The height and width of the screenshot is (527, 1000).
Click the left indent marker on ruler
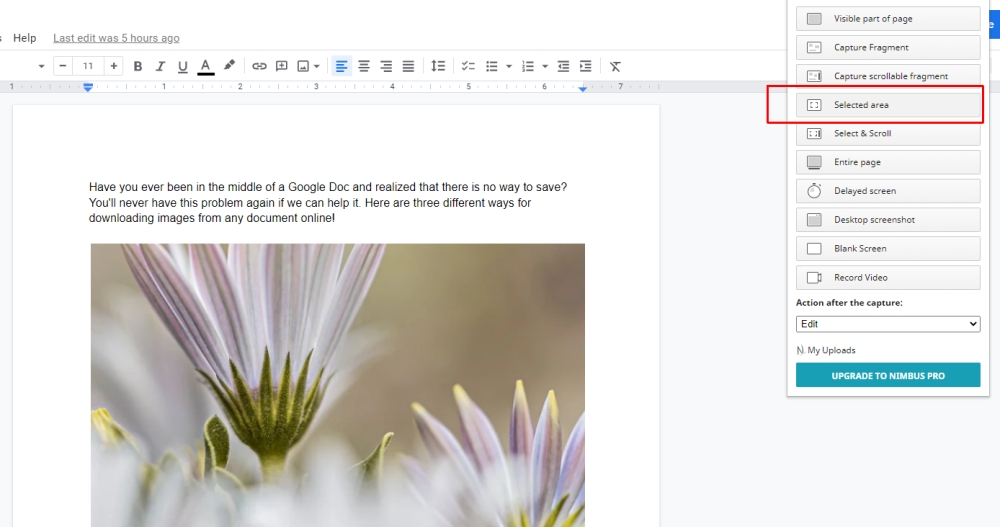tap(88, 87)
